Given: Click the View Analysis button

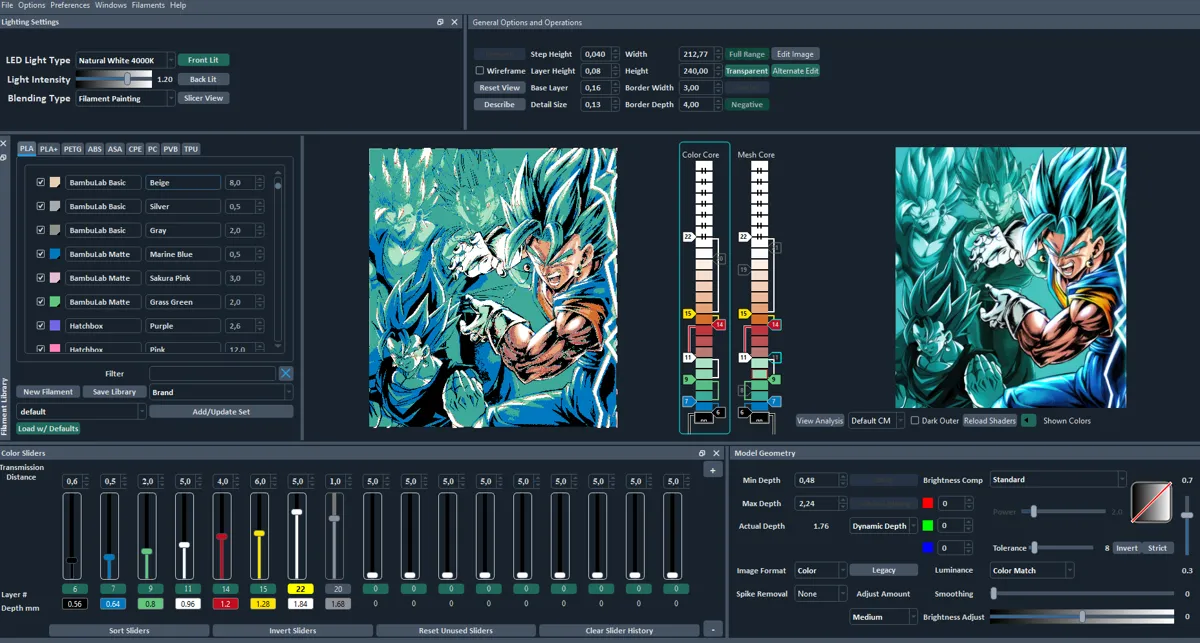Looking at the screenshot, I should click(820, 421).
